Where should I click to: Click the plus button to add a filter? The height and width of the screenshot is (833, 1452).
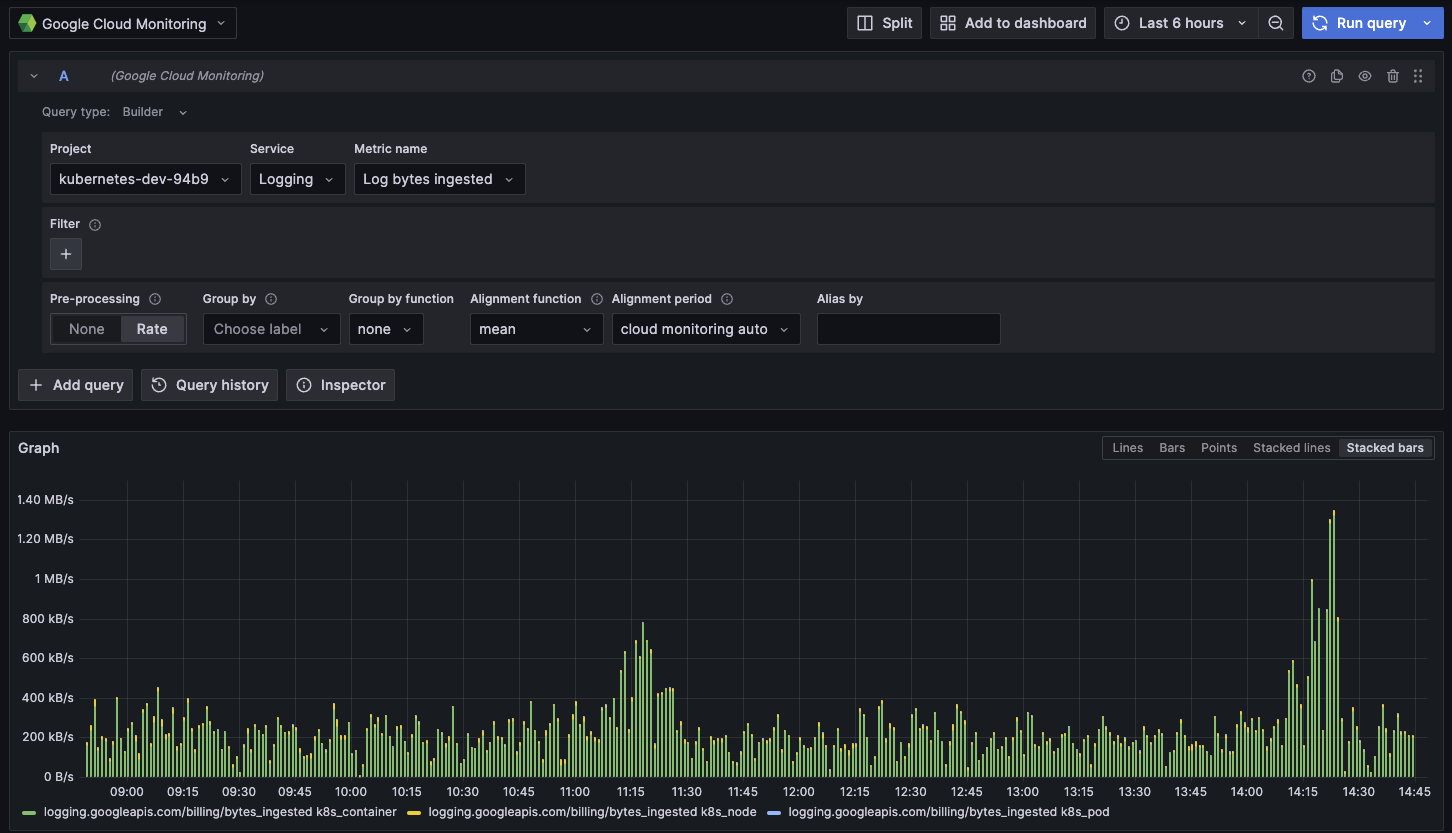click(x=66, y=254)
